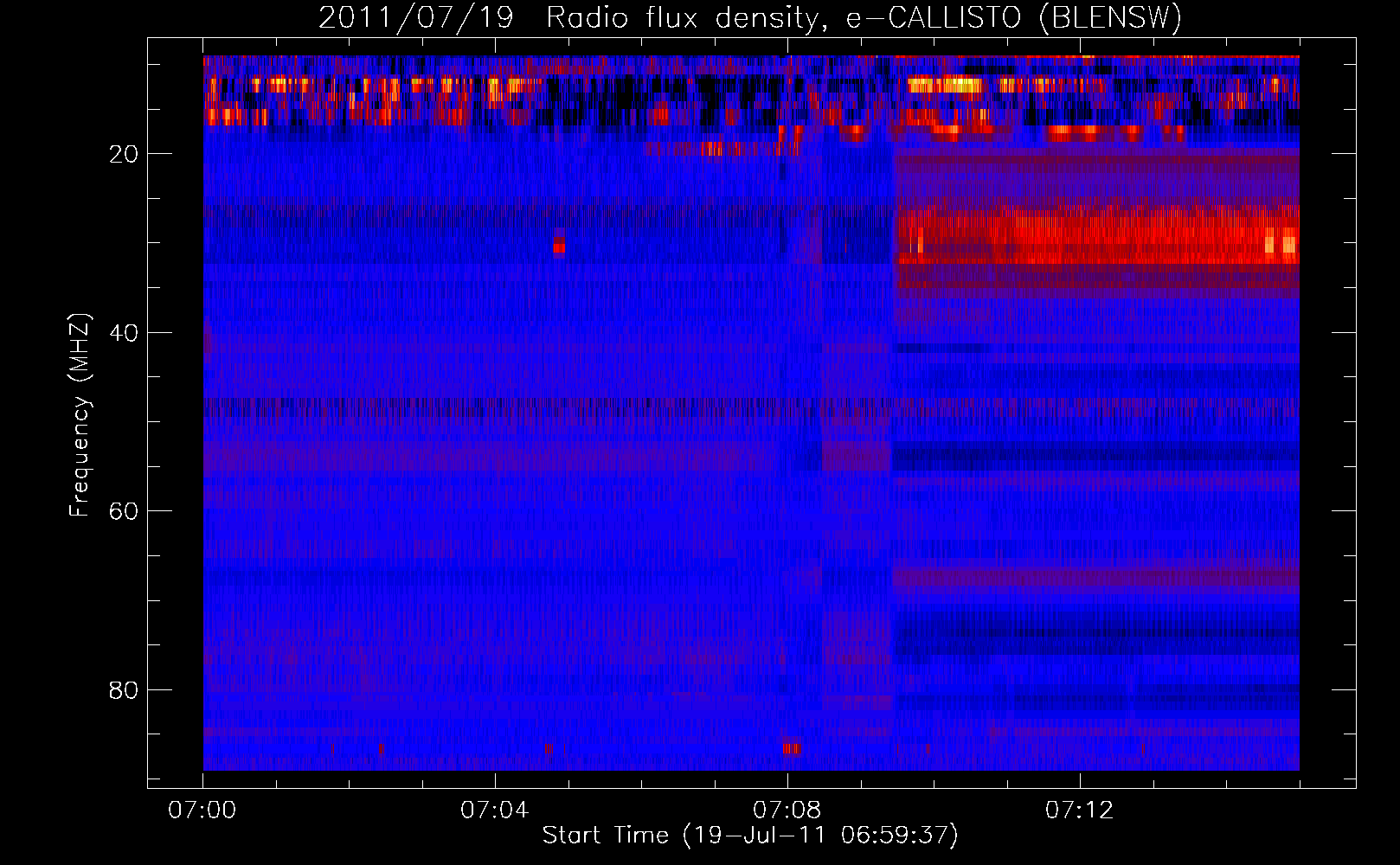Image resolution: width=1400 pixels, height=865 pixels.
Task: Click the y-axis tick label '60'
Action: click(x=125, y=511)
